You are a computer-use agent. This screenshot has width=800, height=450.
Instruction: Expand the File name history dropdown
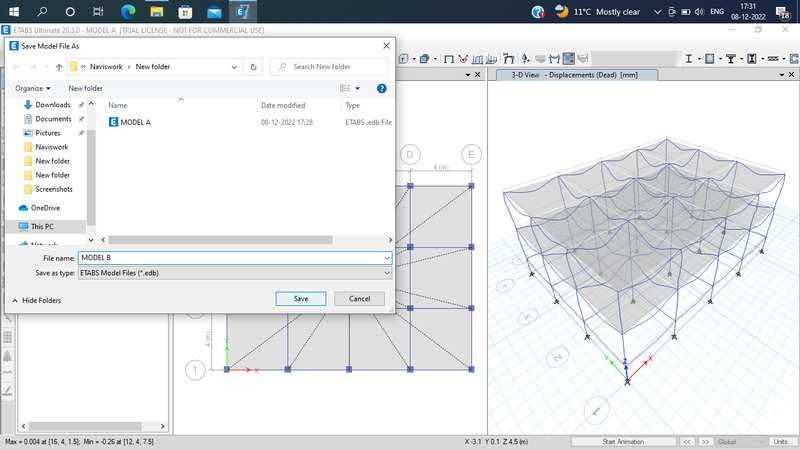pos(386,258)
